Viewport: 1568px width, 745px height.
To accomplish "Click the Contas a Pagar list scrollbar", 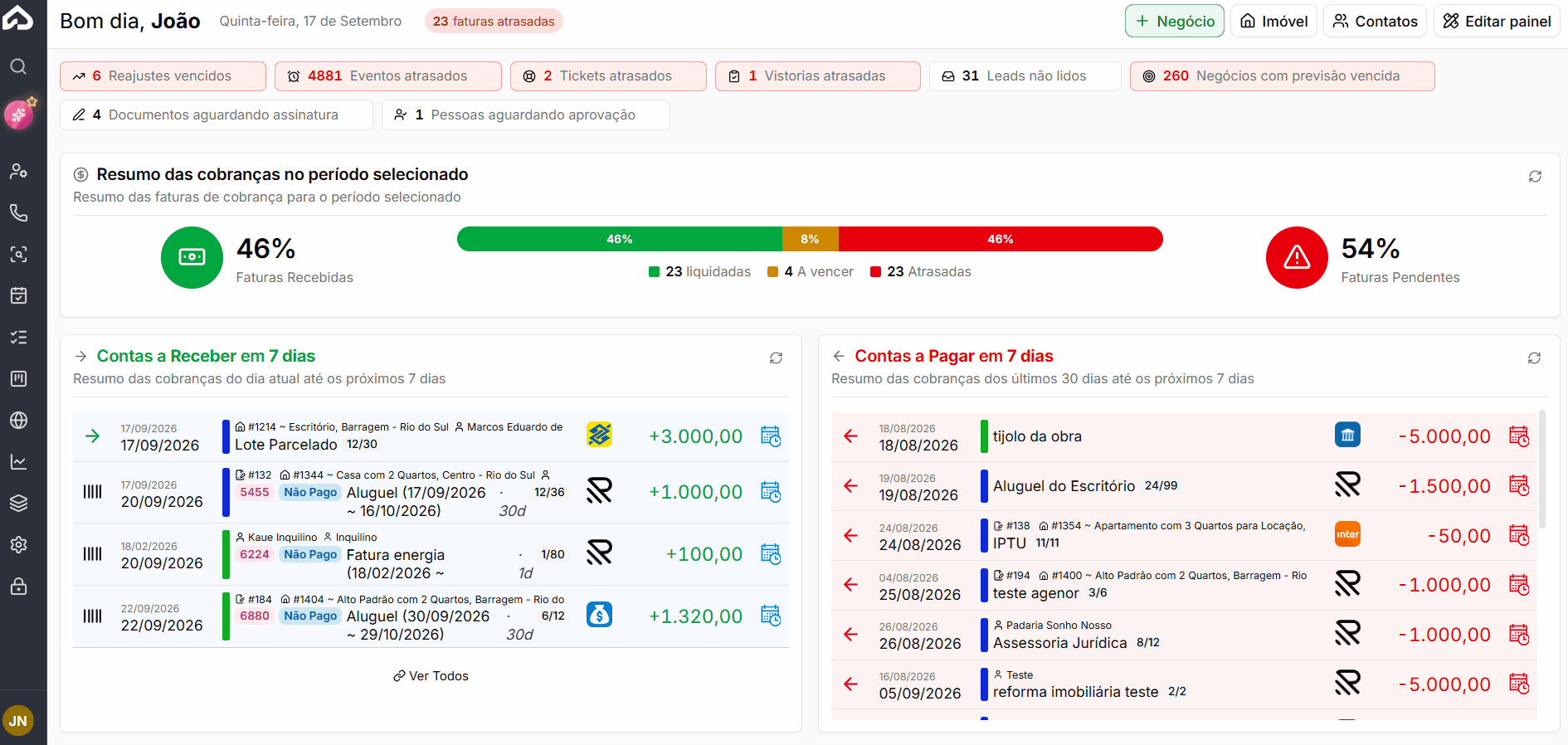I will click(1542, 470).
